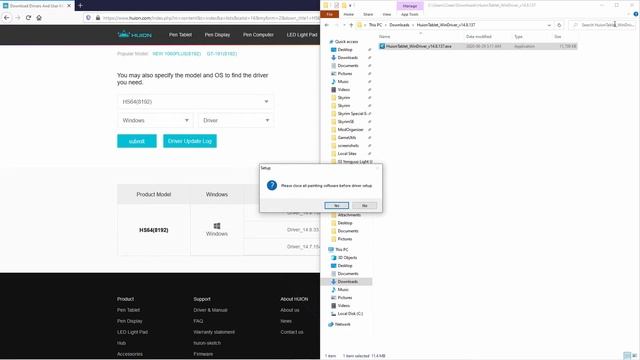Click the Explorer back arrow
The height and width of the screenshot is (360, 640).
pos(327,25)
